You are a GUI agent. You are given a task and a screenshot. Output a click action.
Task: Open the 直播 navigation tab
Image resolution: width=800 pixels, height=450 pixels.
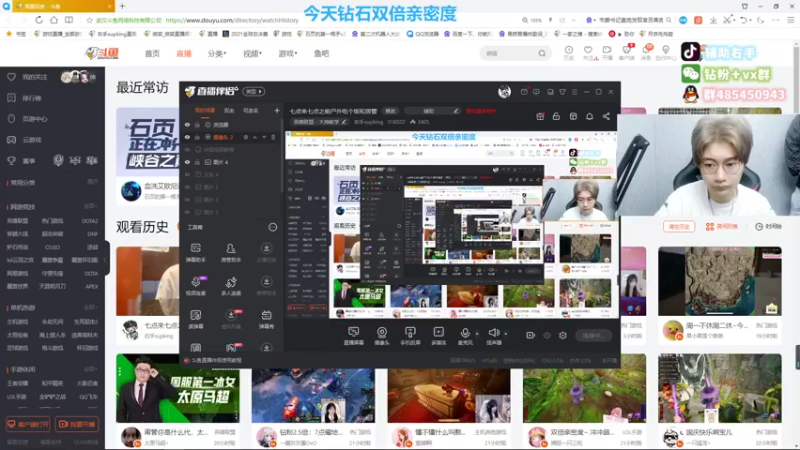coord(184,53)
